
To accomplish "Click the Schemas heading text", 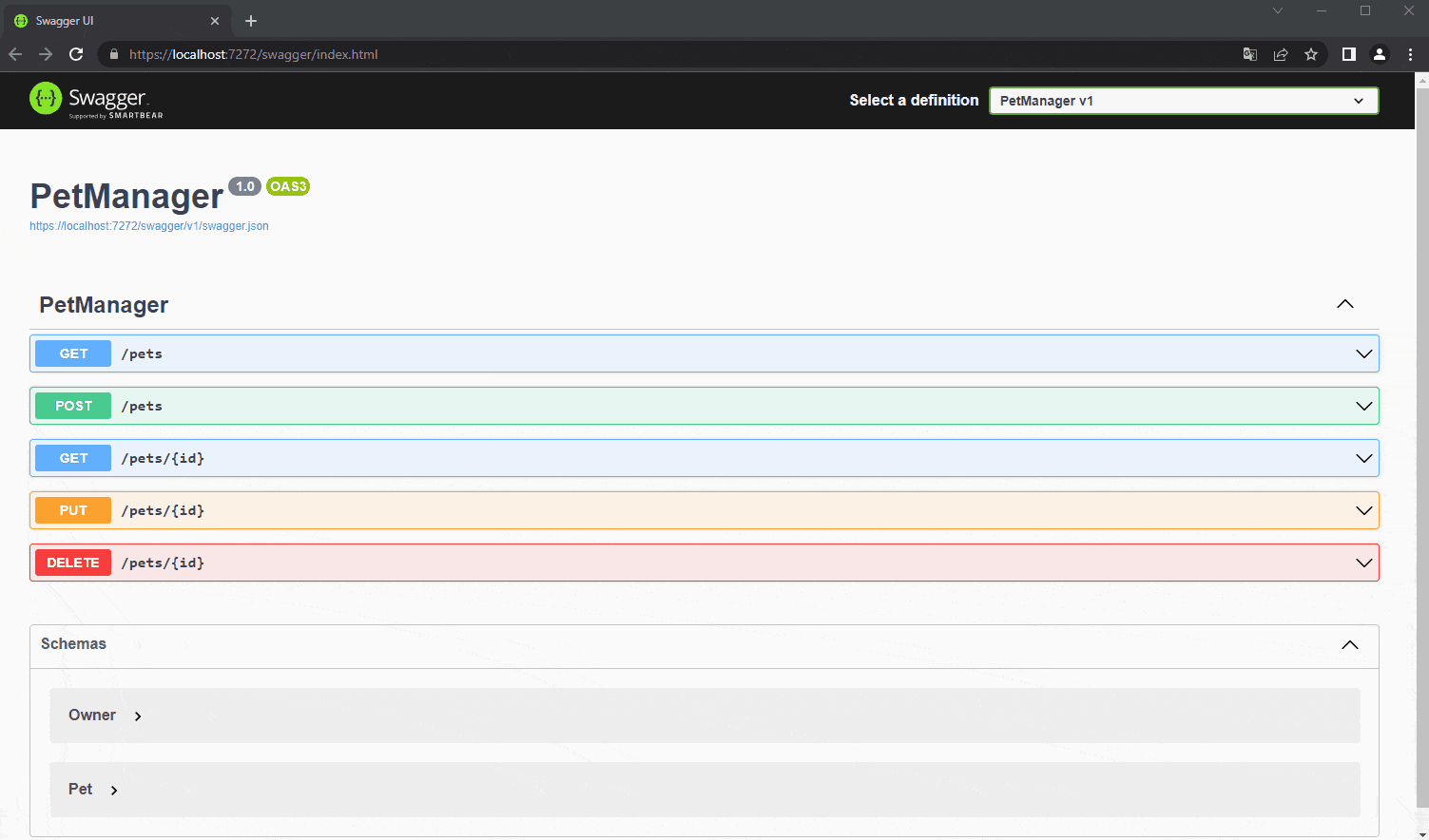I will click(x=73, y=644).
